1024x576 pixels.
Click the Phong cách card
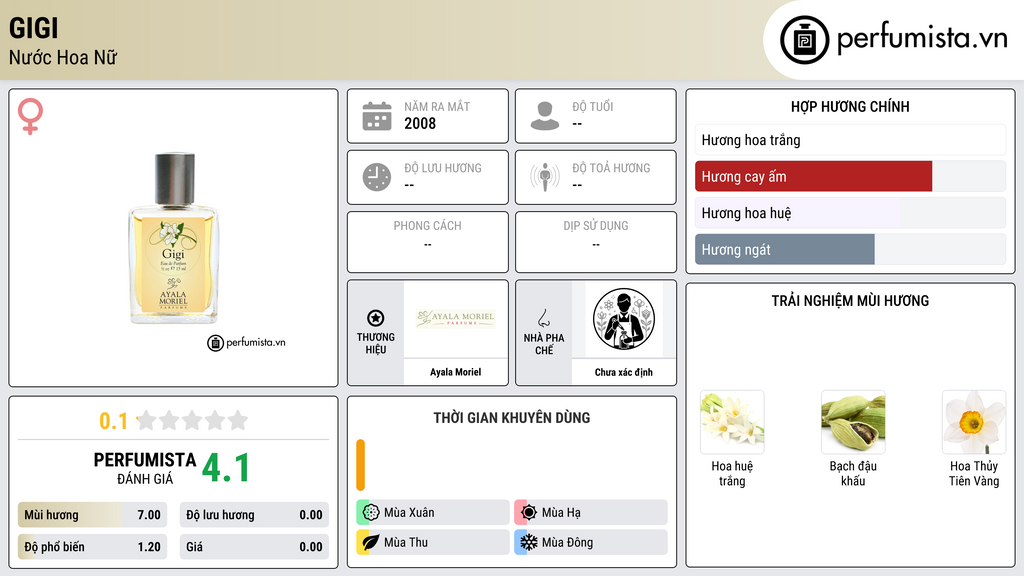(428, 242)
